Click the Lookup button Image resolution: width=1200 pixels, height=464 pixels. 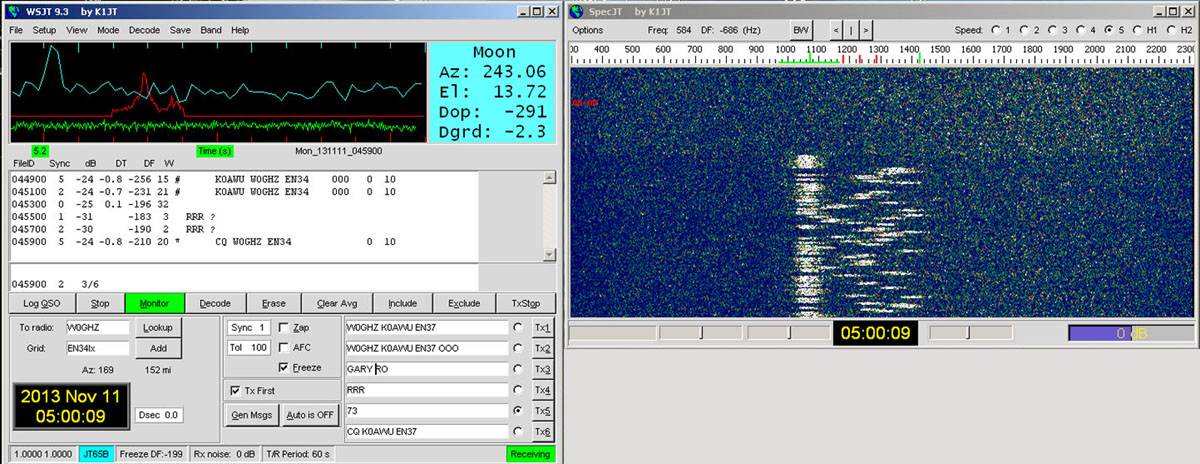click(158, 327)
